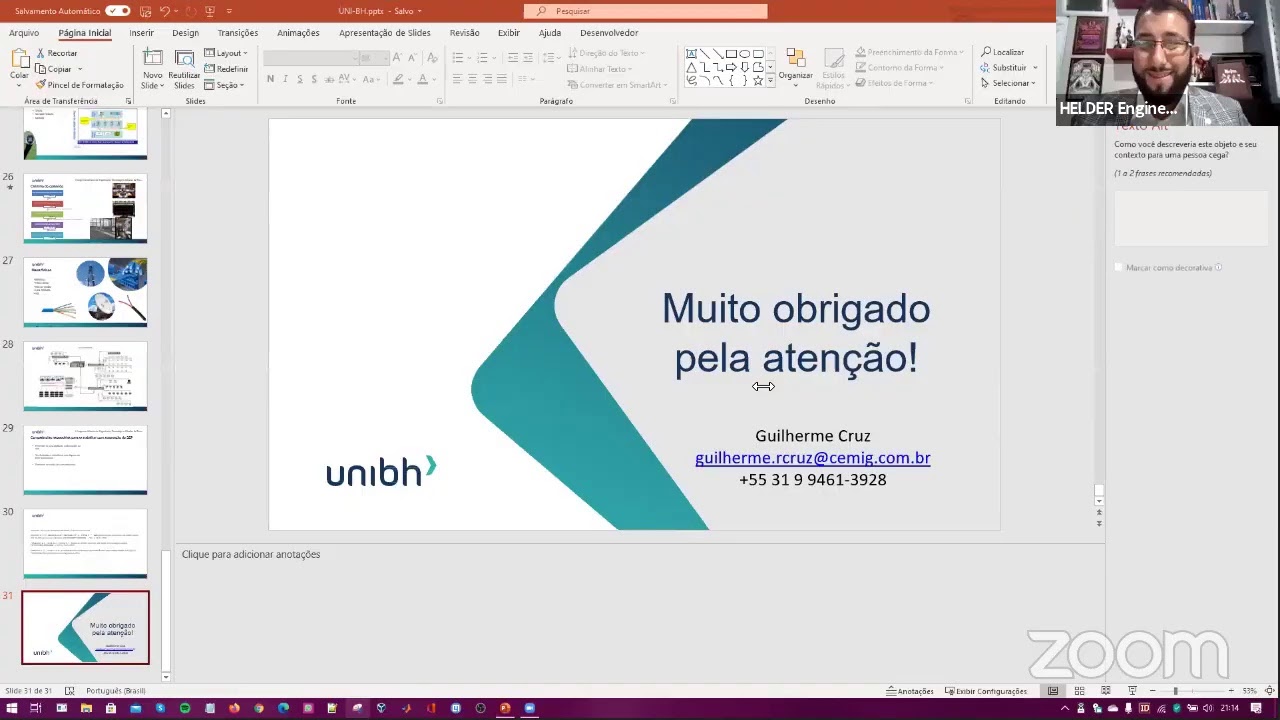
Task: Click Exibir Configurações in status bar
Action: [x=986, y=691]
